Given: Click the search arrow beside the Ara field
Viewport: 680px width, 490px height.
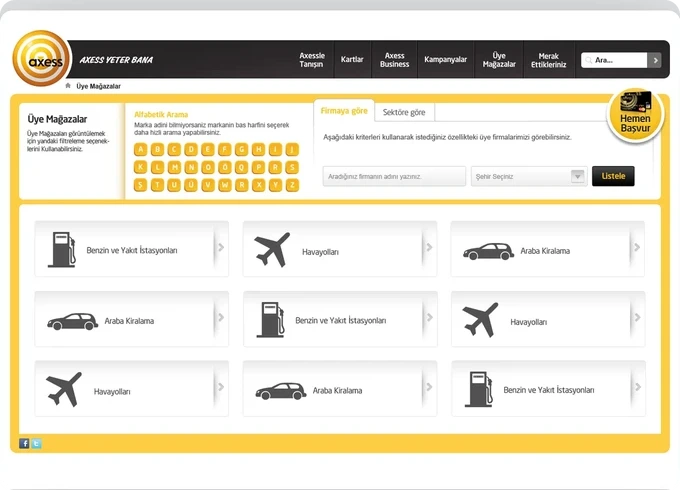Looking at the screenshot, I should pos(655,60).
